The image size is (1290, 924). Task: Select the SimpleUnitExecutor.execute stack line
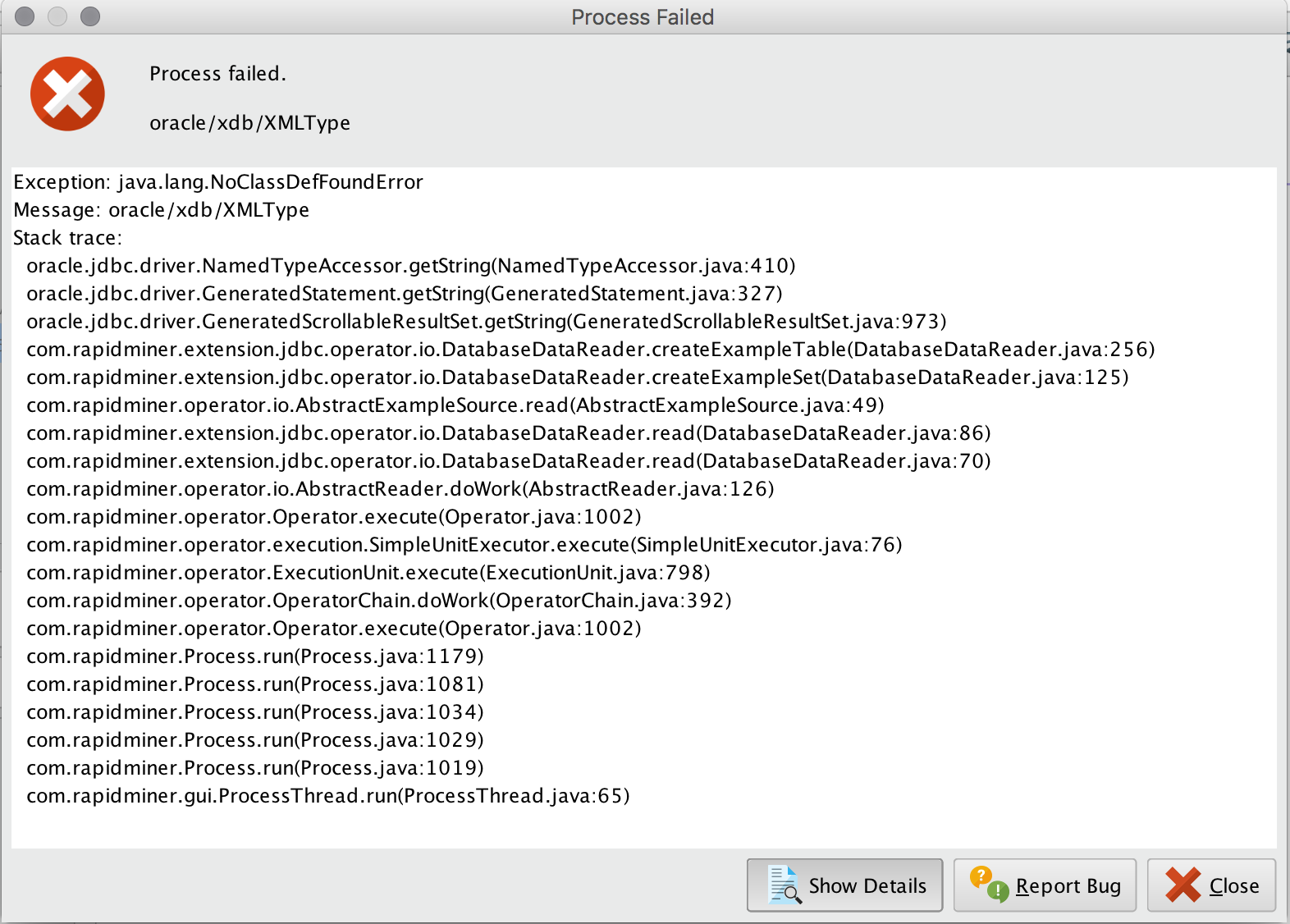click(x=464, y=545)
